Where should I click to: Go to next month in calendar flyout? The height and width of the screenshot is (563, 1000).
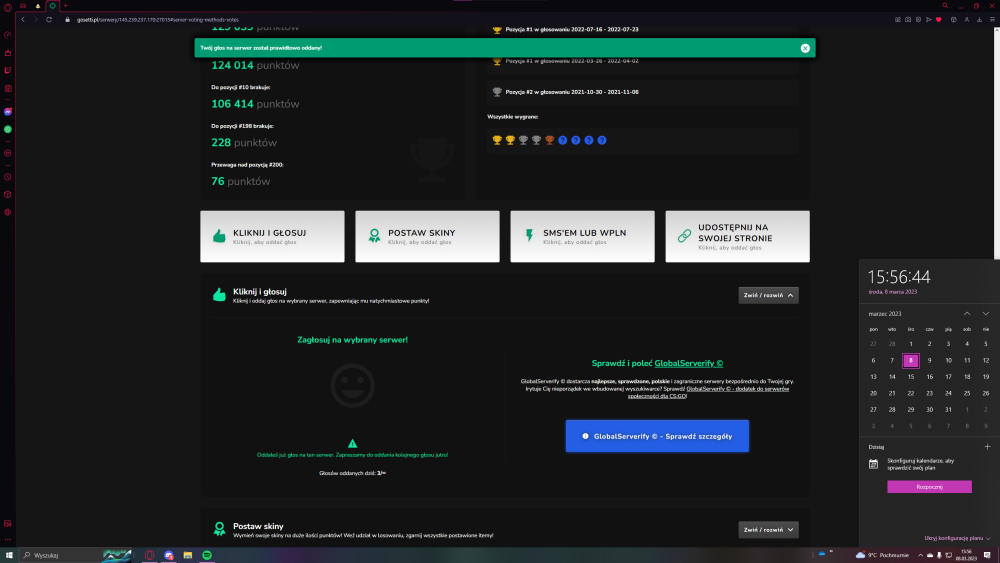[x=985, y=314]
